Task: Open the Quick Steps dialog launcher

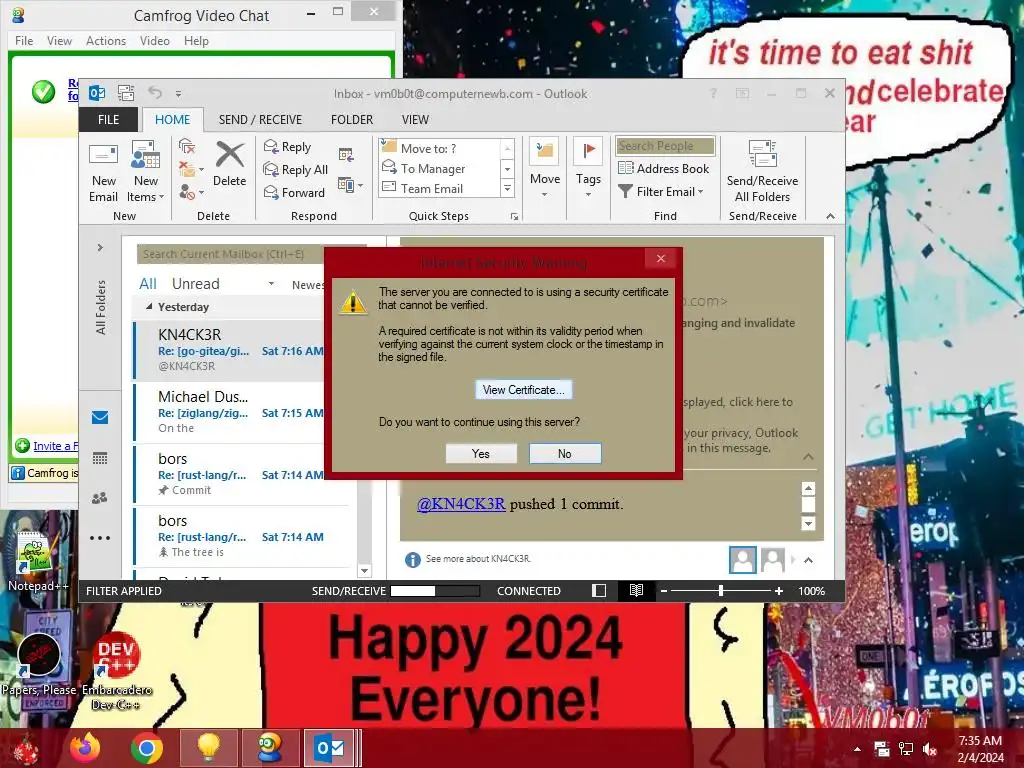Action: (515, 217)
